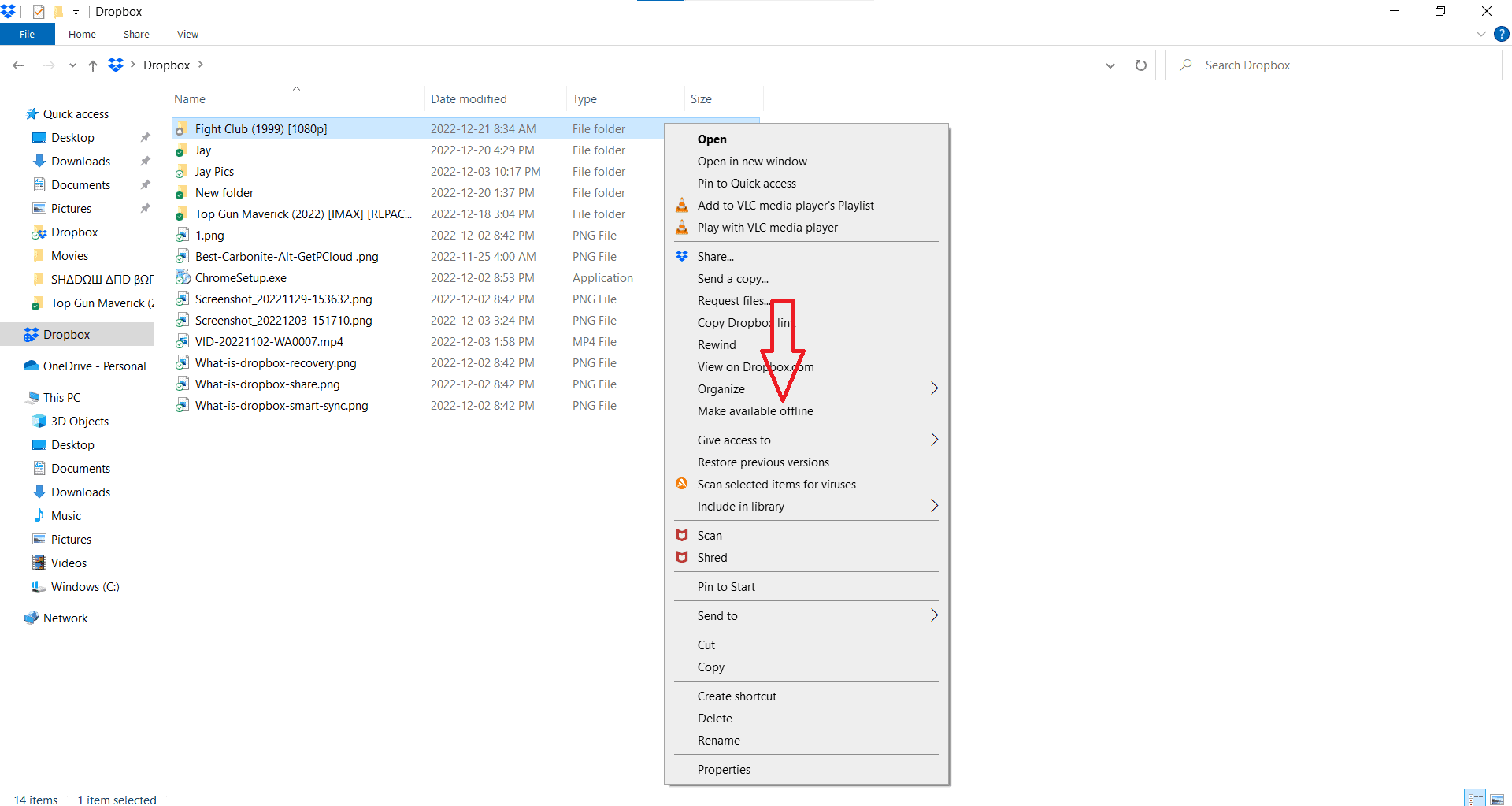Image resolution: width=1512 pixels, height=806 pixels.
Task: Switch to the View tab
Action: 187,34
